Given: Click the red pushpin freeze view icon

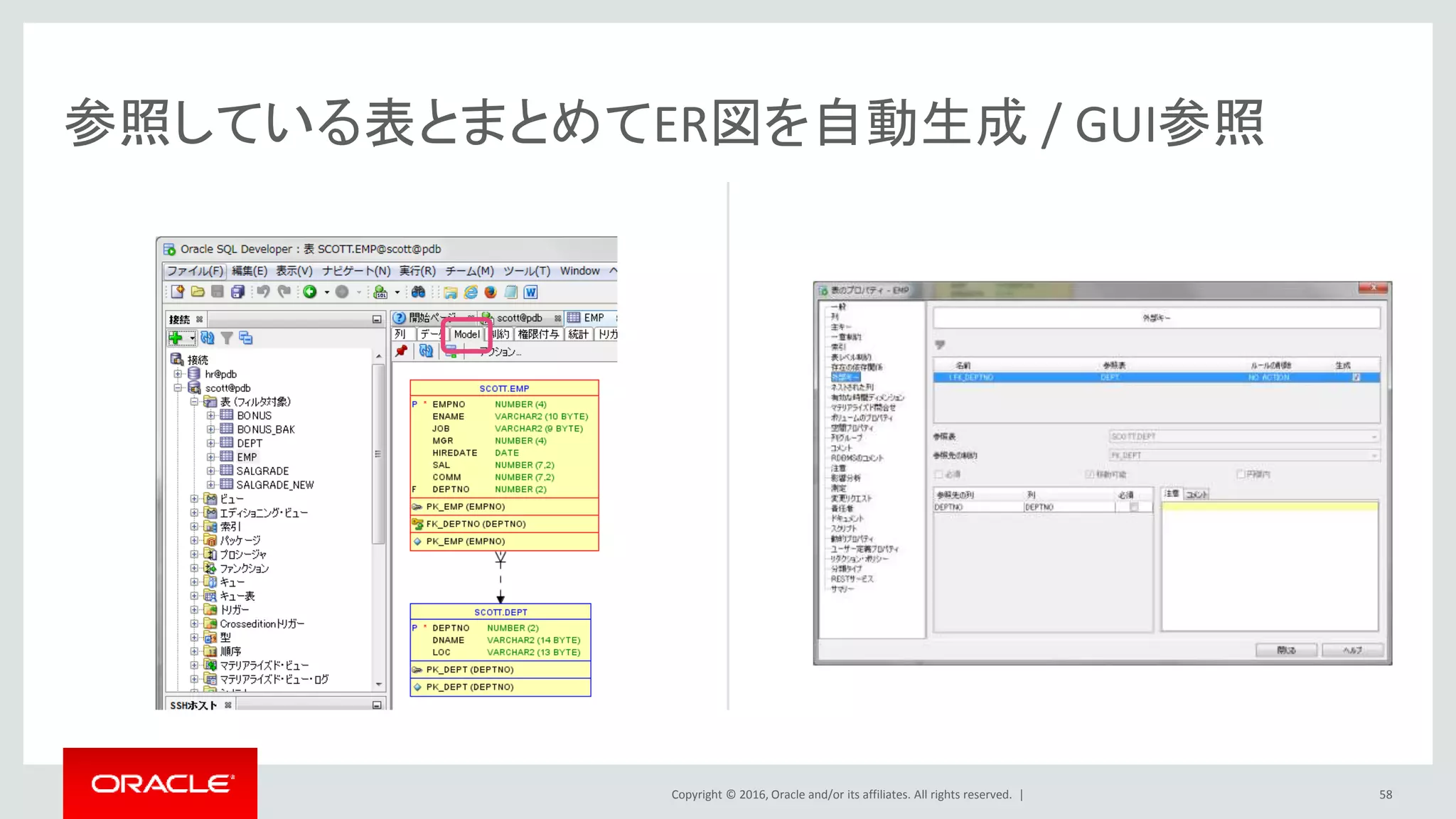Looking at the screenshot, I should pos(402,350).
